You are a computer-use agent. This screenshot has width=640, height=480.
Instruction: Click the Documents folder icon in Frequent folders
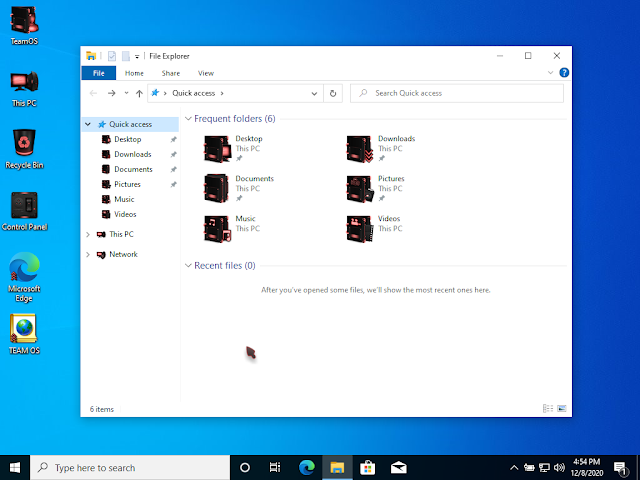pyautogui.click(x=217, y=188)
